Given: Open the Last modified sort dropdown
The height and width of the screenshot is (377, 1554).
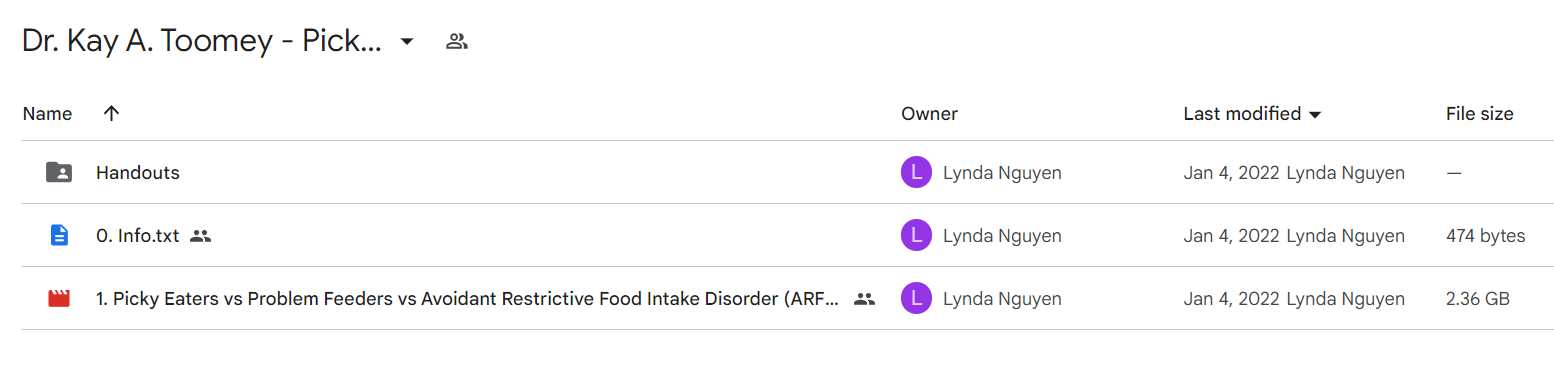Looking at the screenshot, I should (x=1314, y=115).
